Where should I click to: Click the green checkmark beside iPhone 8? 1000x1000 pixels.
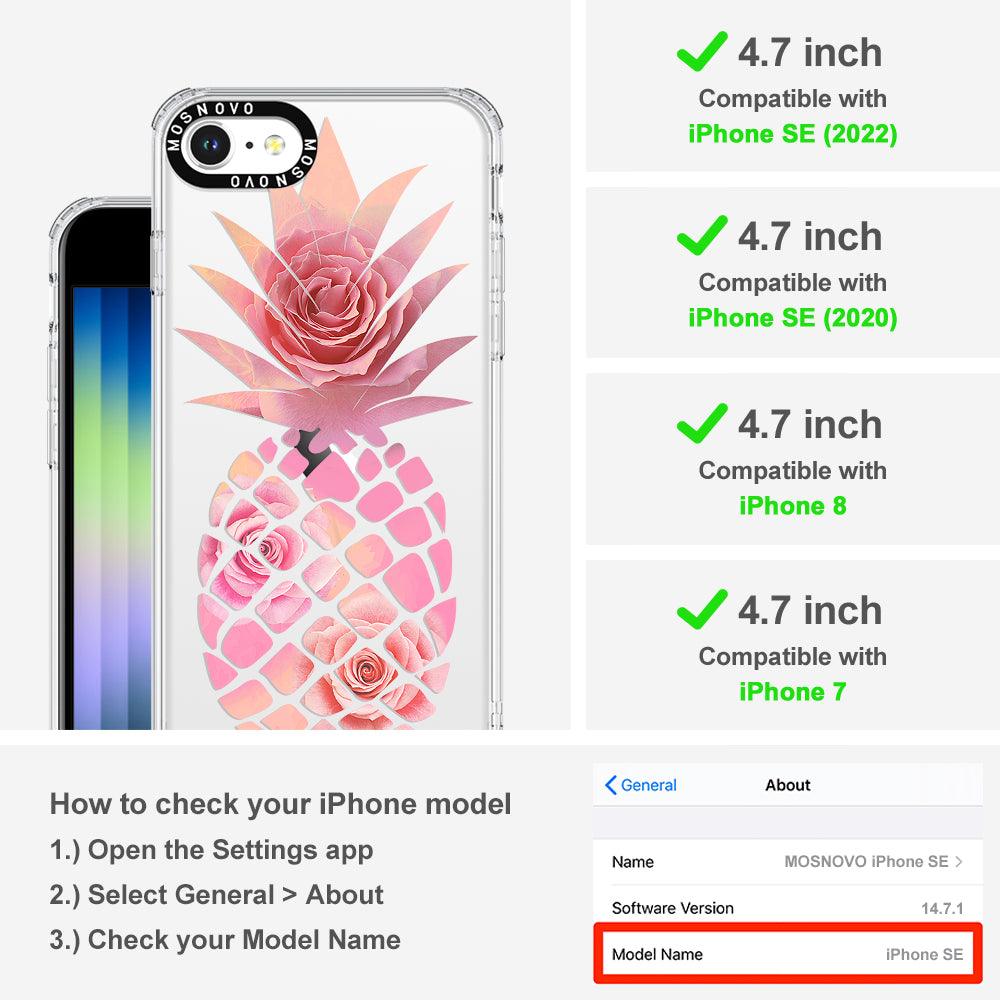pyautogui.click(x=702, y=423)
